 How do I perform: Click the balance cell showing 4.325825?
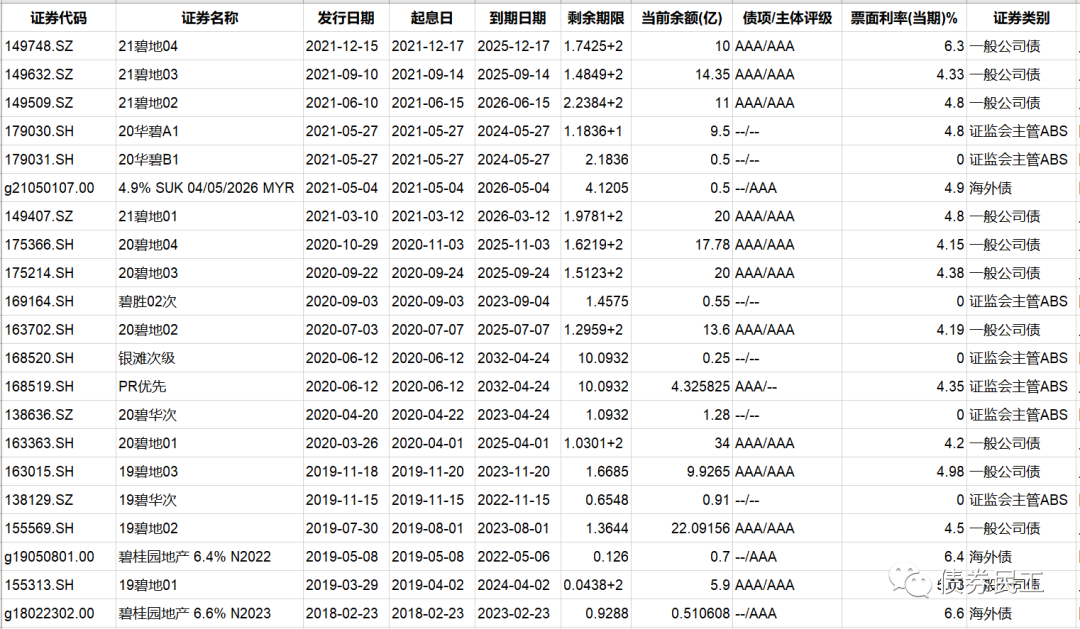(x=684, y=386)
